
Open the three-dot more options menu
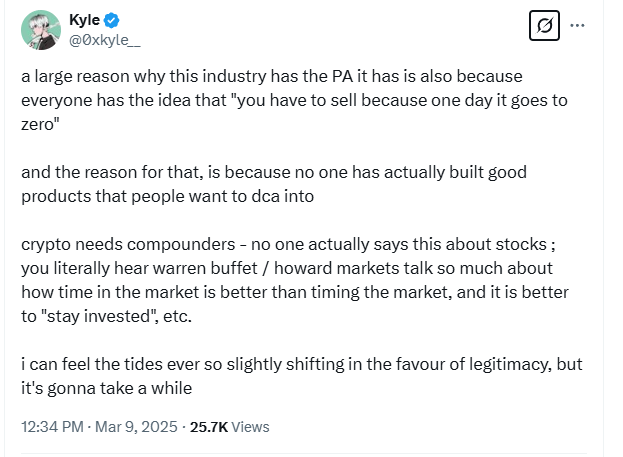tap(577, 25)
